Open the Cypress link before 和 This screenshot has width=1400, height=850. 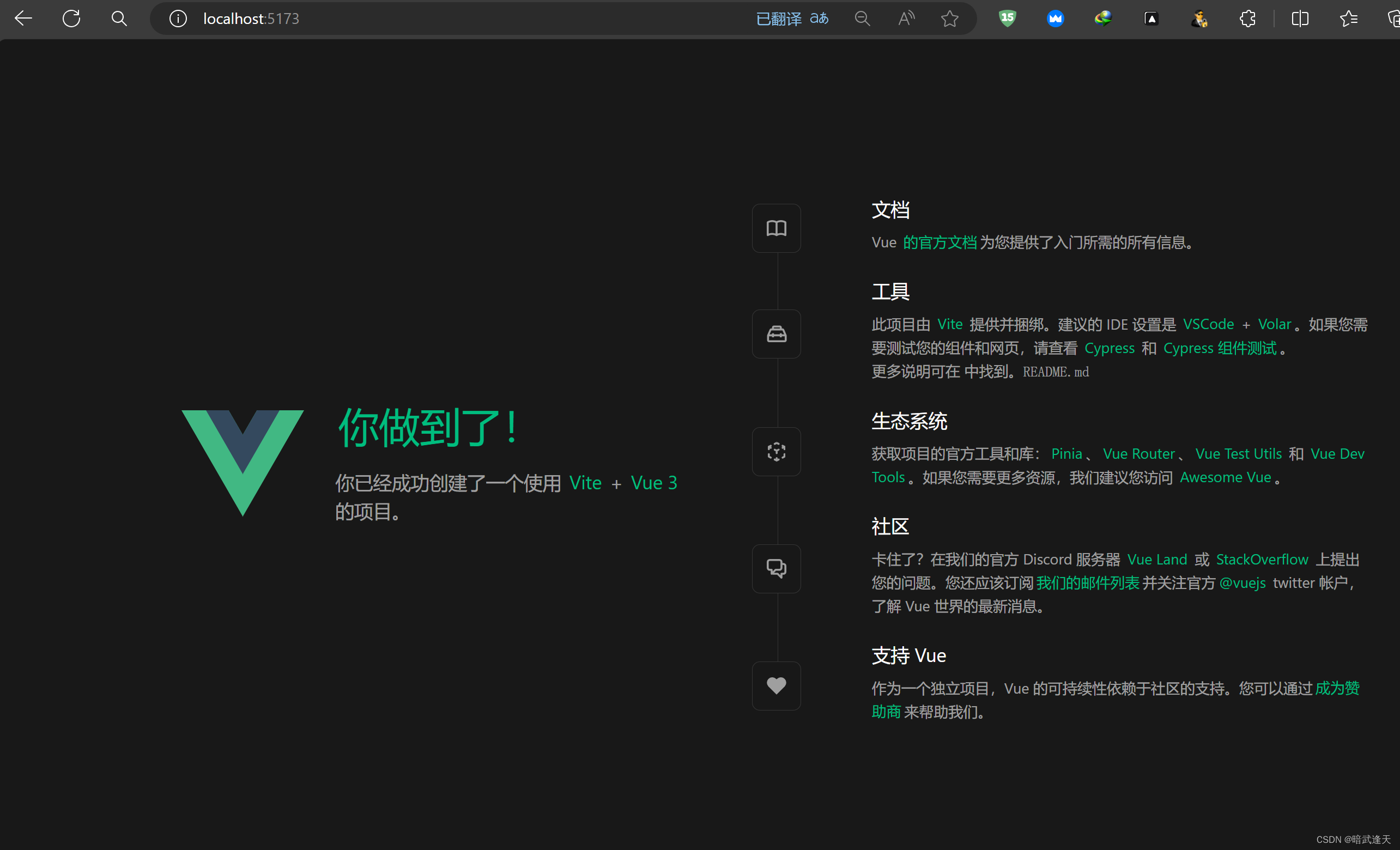1109,348
